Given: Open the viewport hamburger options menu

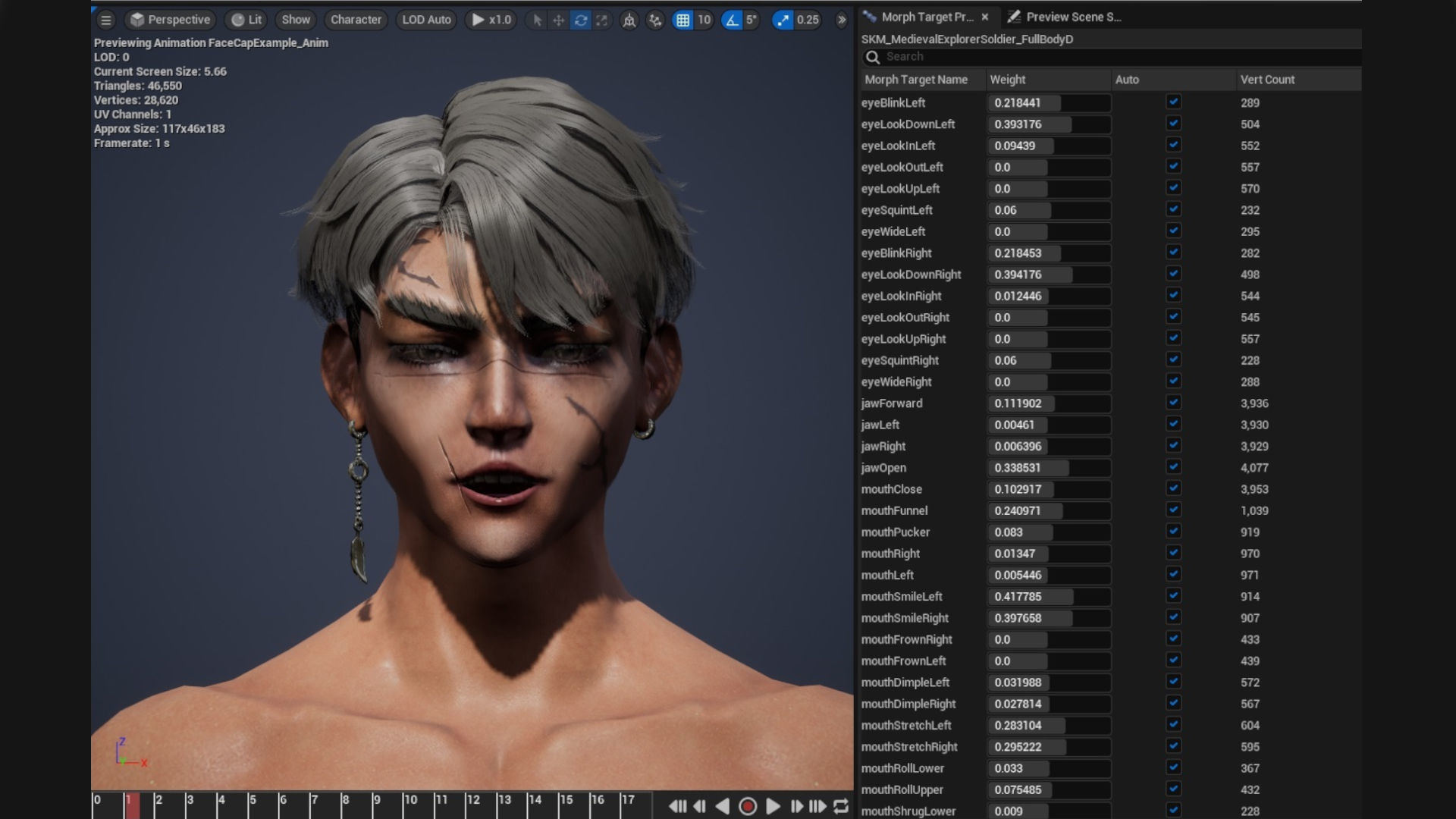Looking at the screenshot, I should (106, 20).
